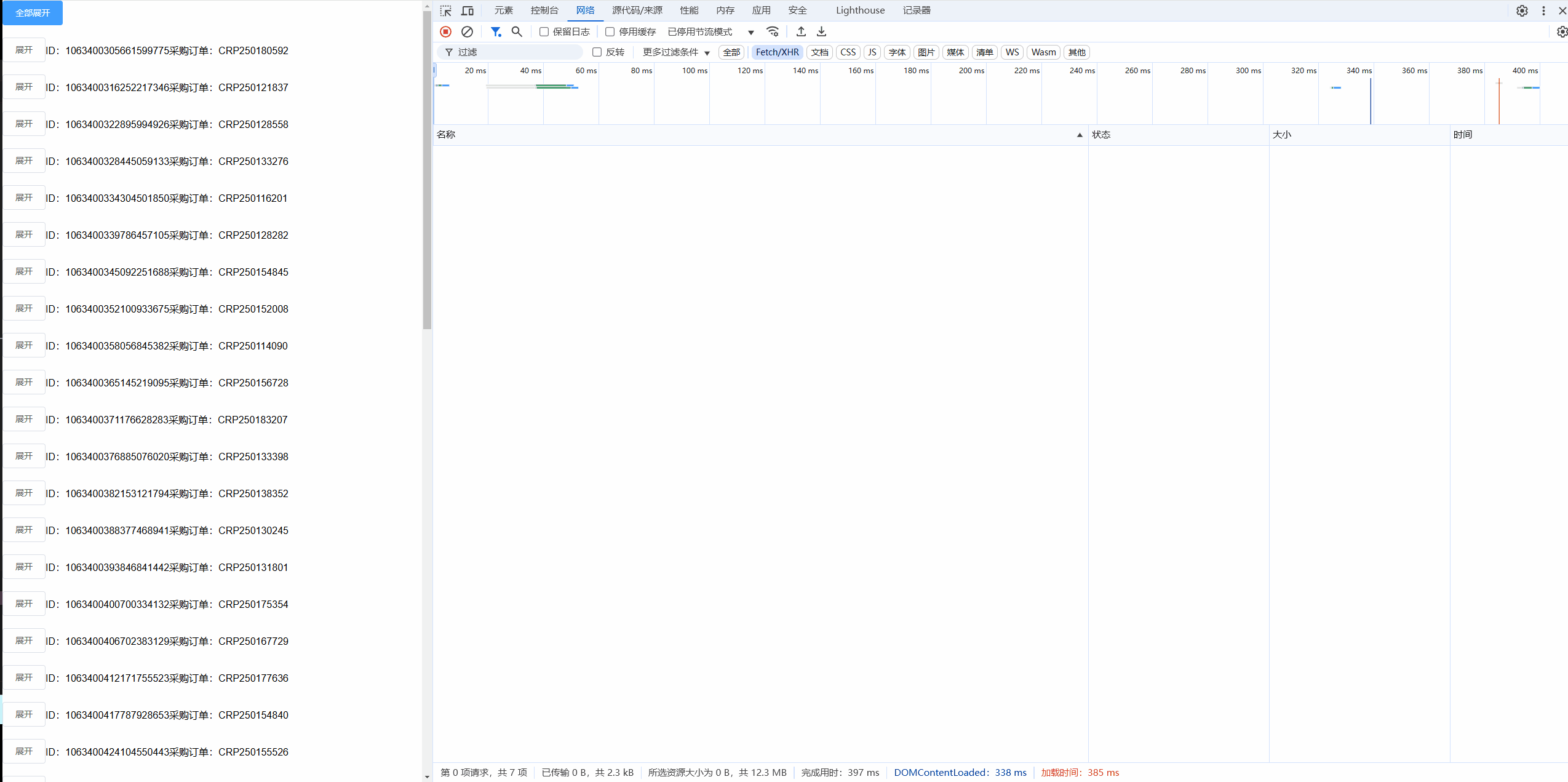The width and height of the screenshot is (1568, 782).
Task: Click the export HAR download icon
Action: point(821,31)
